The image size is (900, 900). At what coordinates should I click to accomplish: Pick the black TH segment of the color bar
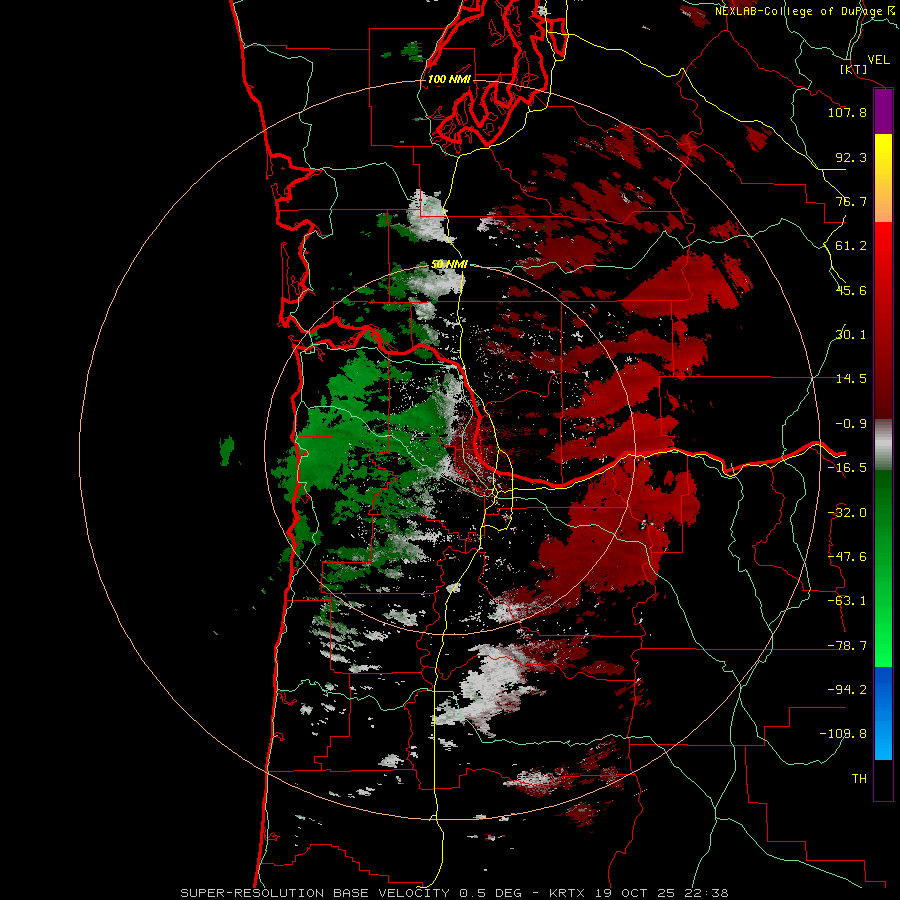[883, 779]
